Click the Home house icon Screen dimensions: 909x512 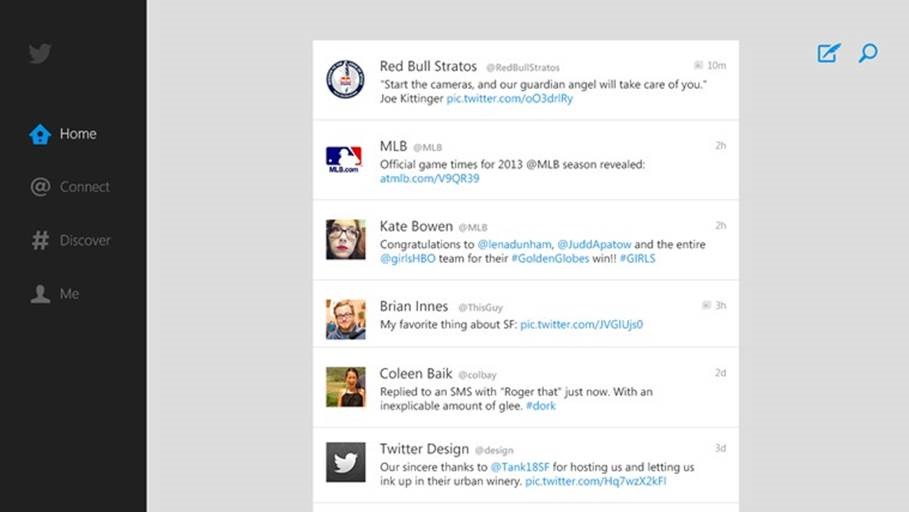coord(40,134)
